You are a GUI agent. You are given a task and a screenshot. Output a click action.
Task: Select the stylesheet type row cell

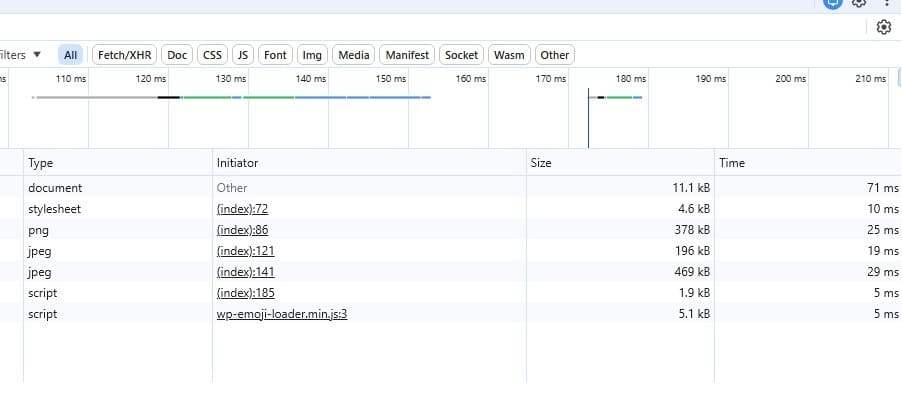[118, 209]
